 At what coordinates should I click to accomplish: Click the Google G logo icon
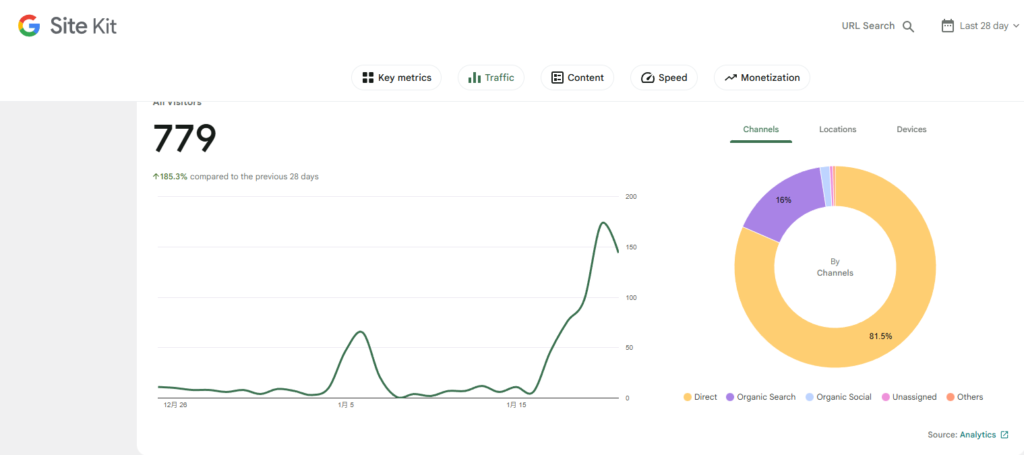click(29, 26)
